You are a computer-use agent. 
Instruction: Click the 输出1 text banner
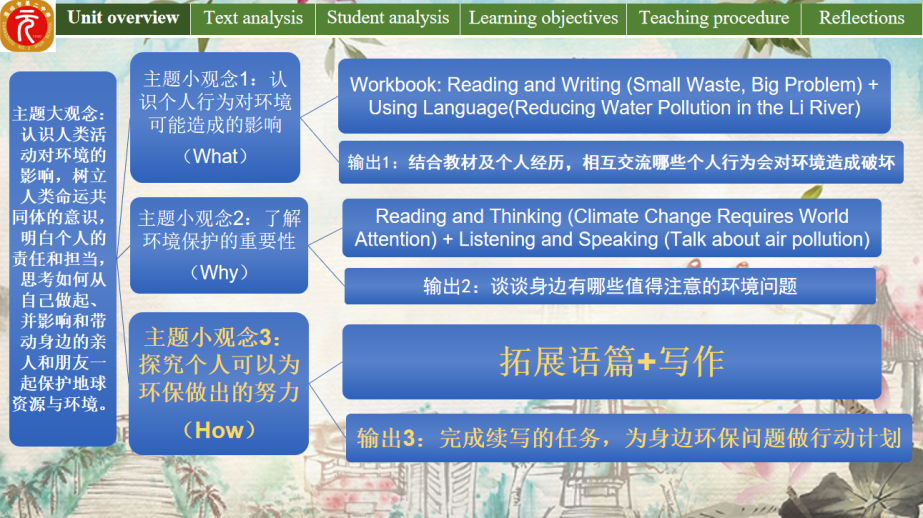620,163
